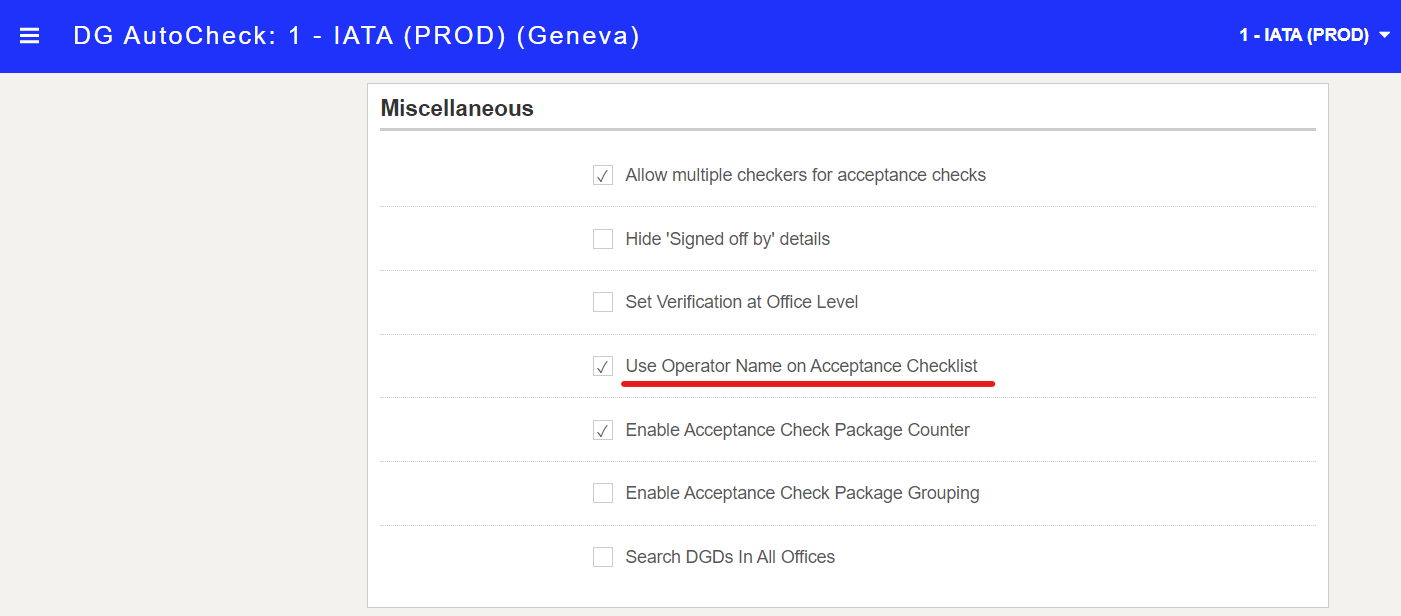Click the Miscellaneous section heading
Viewport: 1401px width, 616px height.
(457, 108)
